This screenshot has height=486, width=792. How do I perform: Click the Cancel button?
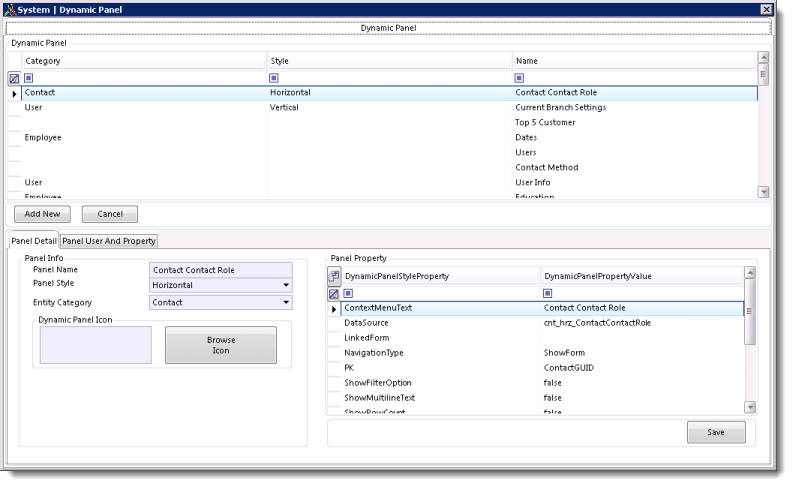pos(109,214)
